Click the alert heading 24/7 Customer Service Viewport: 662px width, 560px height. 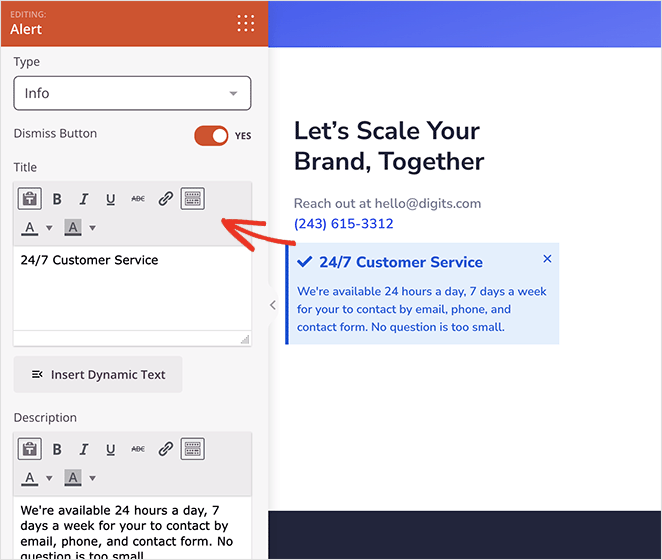pos(401,262)
